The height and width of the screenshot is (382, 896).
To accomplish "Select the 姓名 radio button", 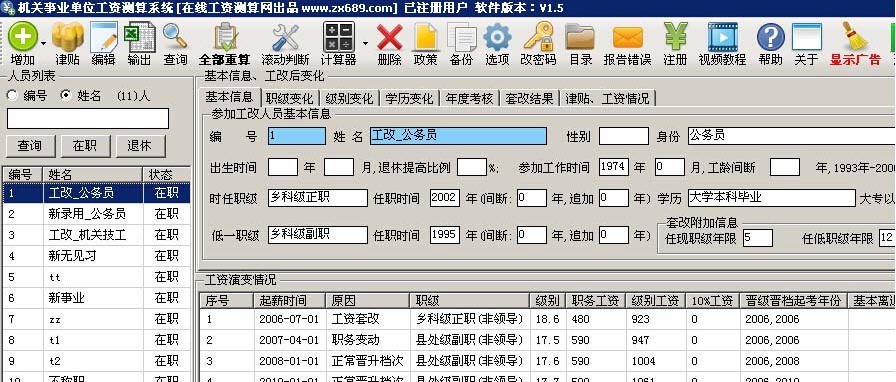I will tap(66, 95).
